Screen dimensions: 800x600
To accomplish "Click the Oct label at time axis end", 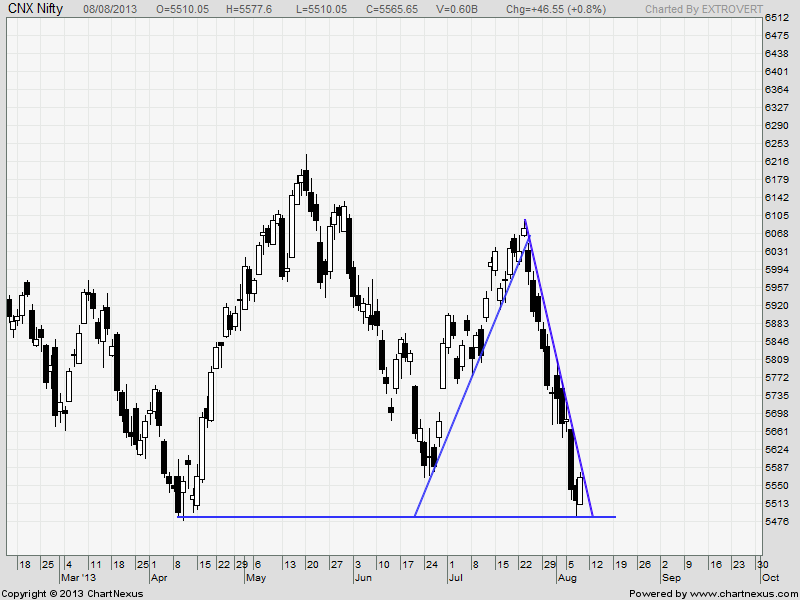I will pyautogui.click(x=769, y=577).
